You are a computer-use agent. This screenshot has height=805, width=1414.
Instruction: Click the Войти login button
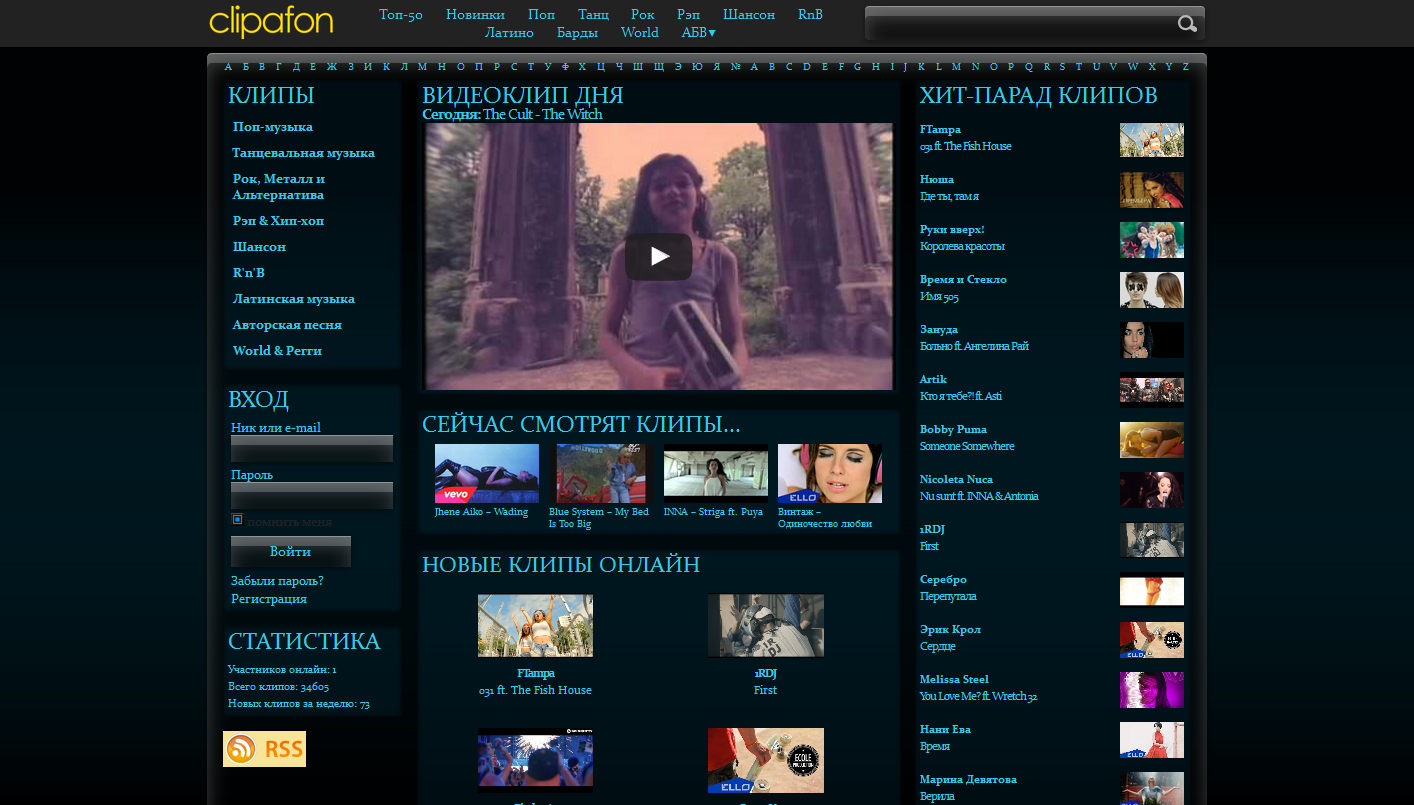[x=291, y=551]
